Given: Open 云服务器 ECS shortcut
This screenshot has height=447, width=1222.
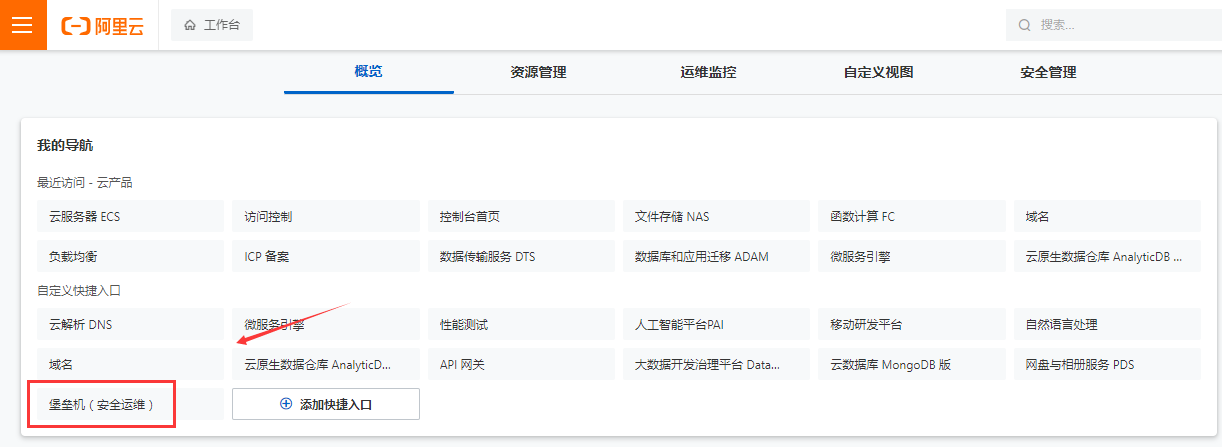Looking at the screenshot, I should (130, 216).
